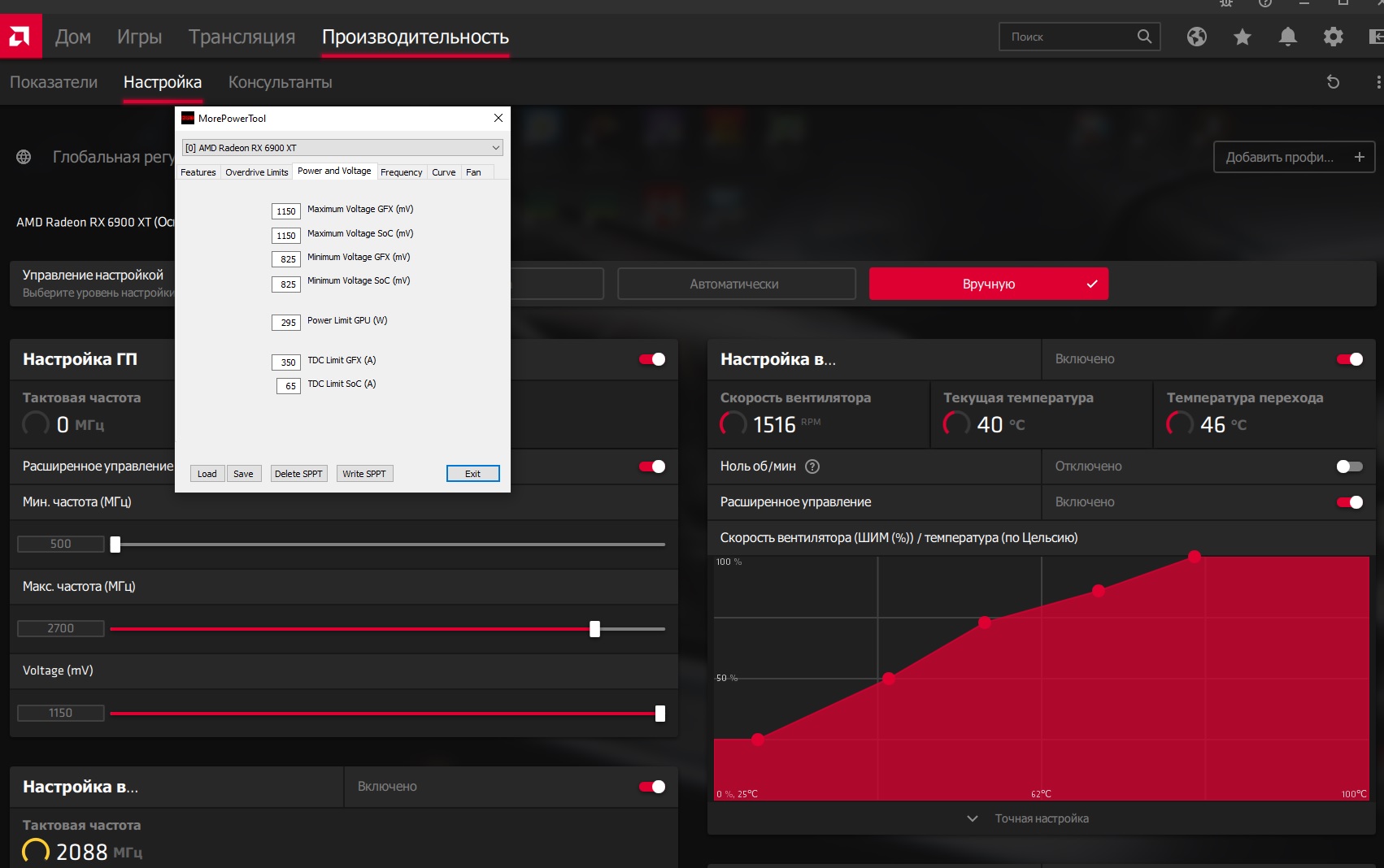
Task: Click the globe icon beside Глобальная
Action: click(x=24, y=157)
